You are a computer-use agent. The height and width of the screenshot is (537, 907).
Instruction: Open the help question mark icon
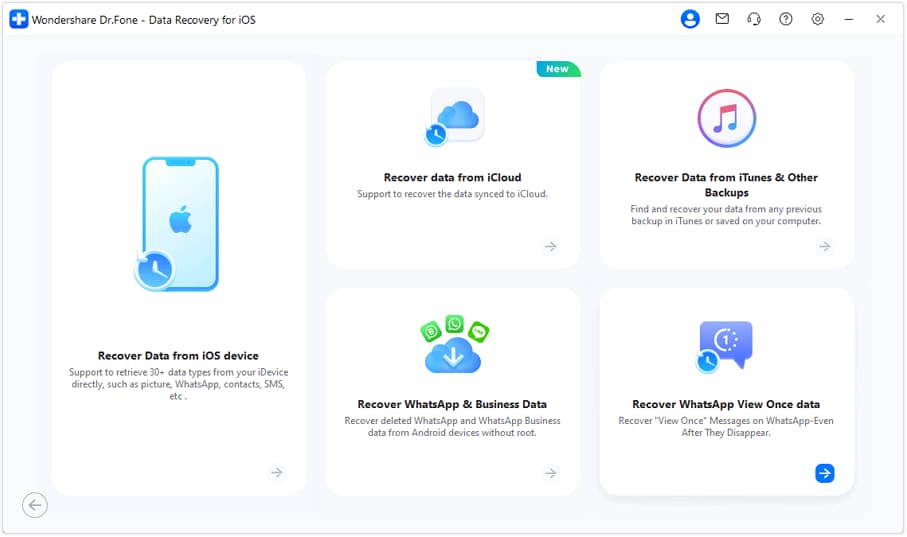tap(786, 19)
